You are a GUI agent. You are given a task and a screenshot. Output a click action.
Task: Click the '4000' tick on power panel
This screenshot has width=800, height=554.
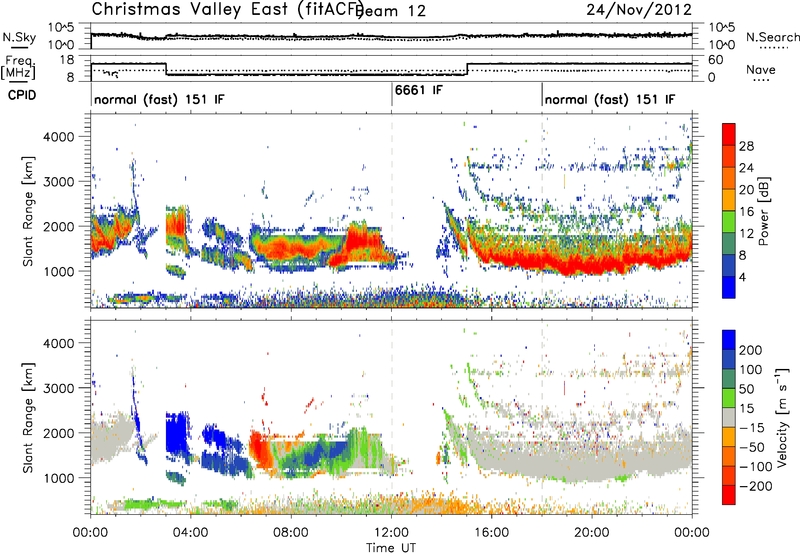(59, 137)
